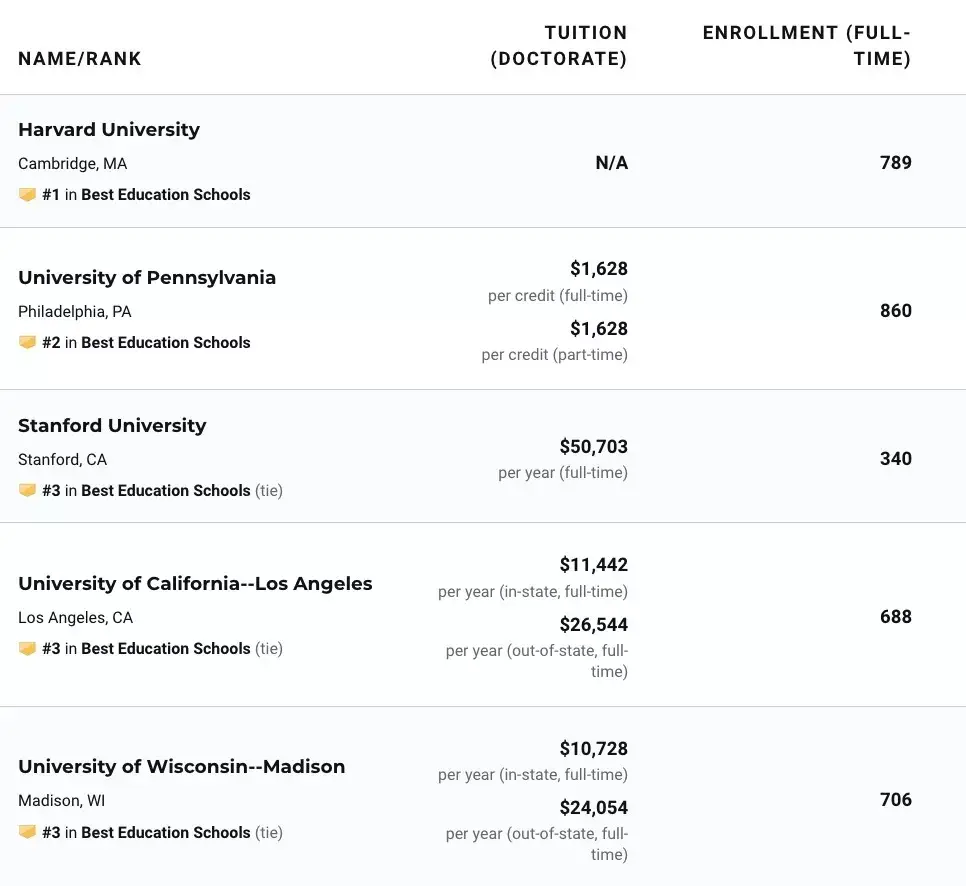This screenshot has height=886, width=966.
Task: Click the Tuition (Doctorate) column header
Action: click(x=559, y=46)
